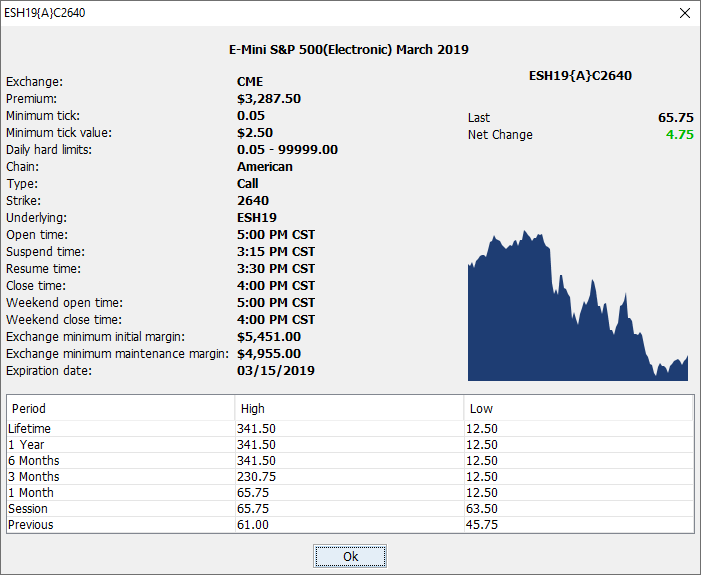Click the 6 Months row label

34,461
